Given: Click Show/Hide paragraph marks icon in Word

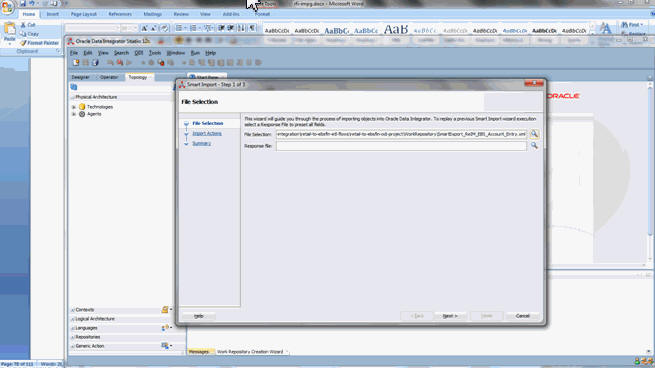Looking at the screenshot, I should pos(252,28).
